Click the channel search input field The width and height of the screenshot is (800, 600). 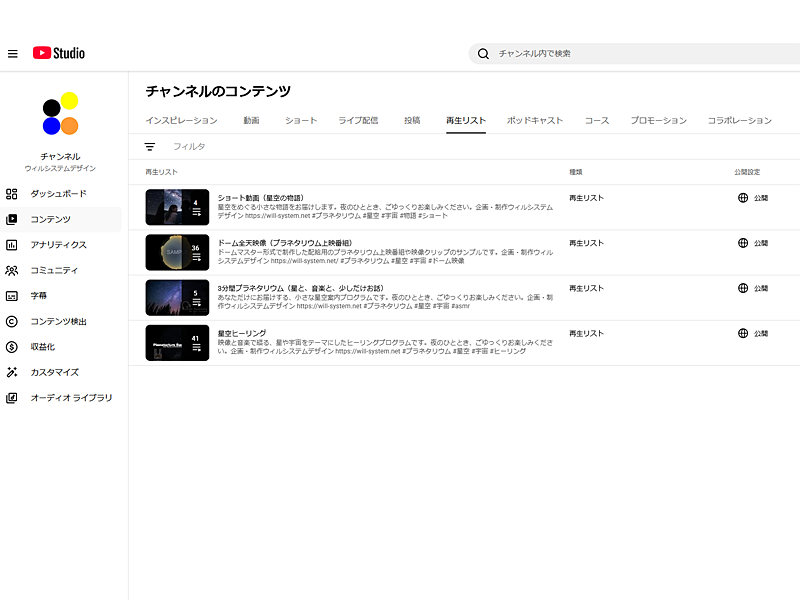click(640, 54)
